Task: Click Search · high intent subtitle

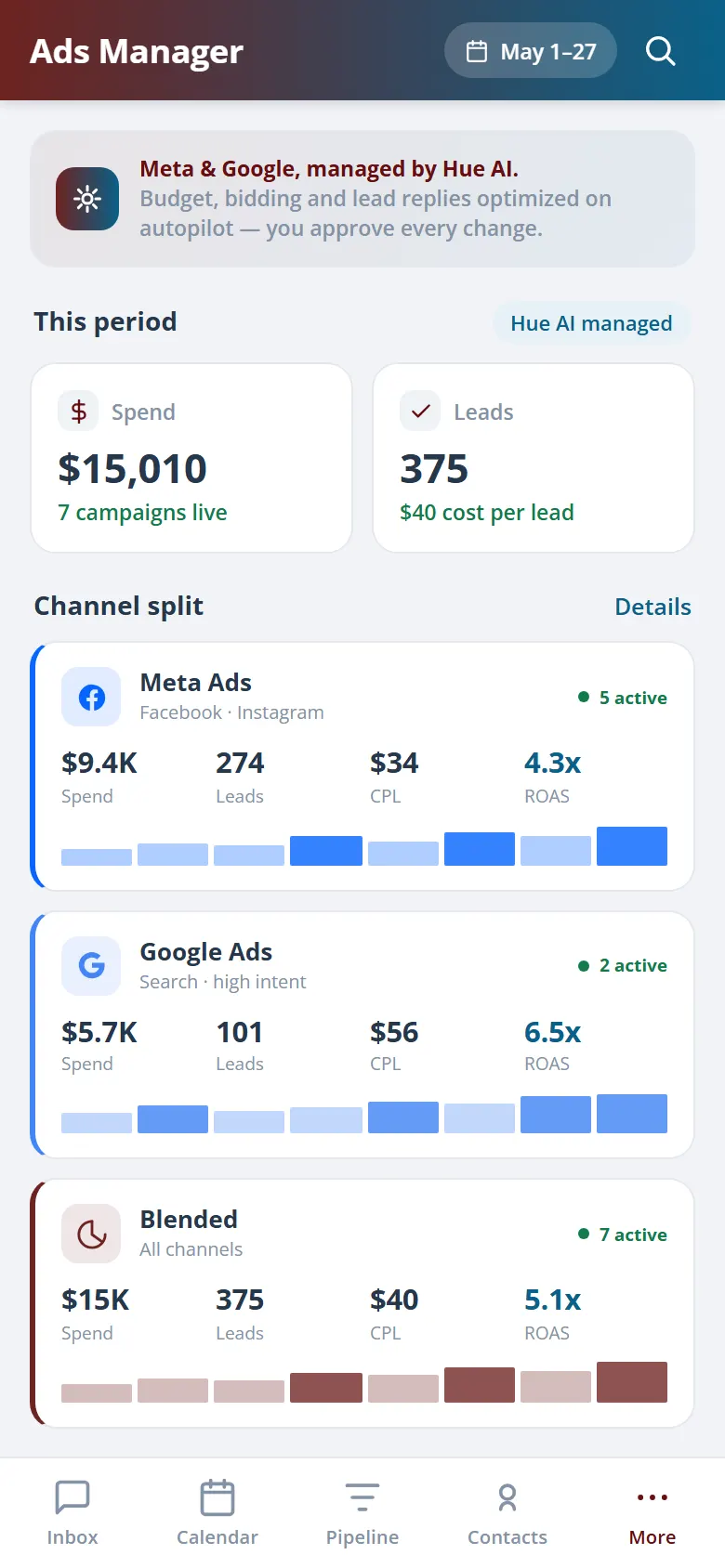Action: (x=222, y=982)
